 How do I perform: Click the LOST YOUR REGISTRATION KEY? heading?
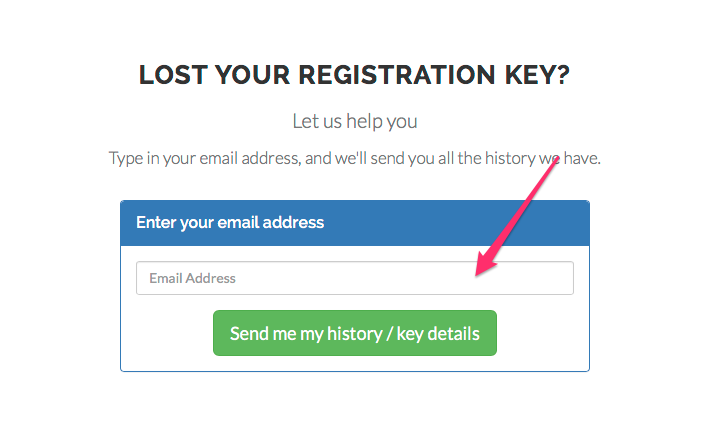click(355, 76)
